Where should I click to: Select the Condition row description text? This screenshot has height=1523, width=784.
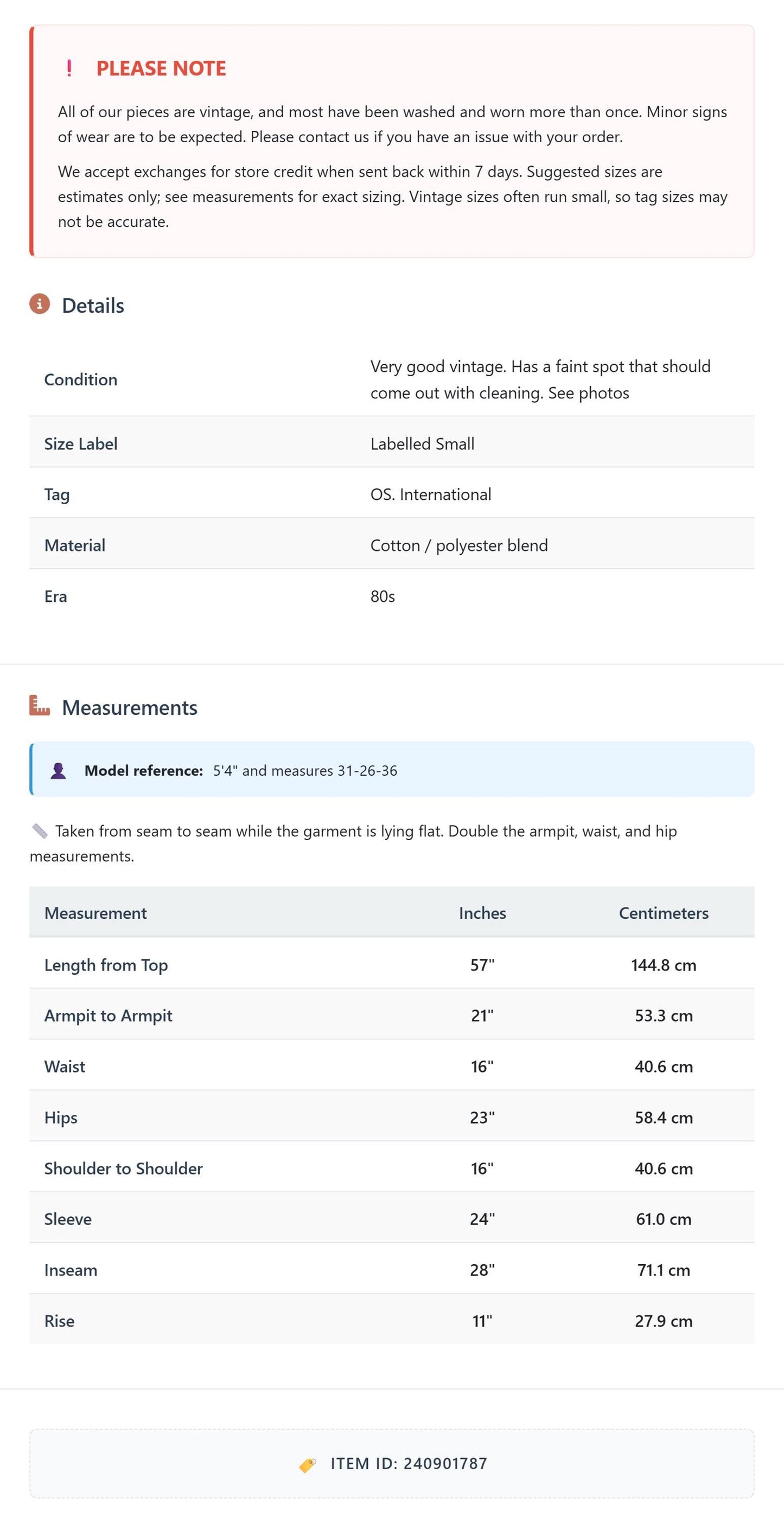click(540, 379)
